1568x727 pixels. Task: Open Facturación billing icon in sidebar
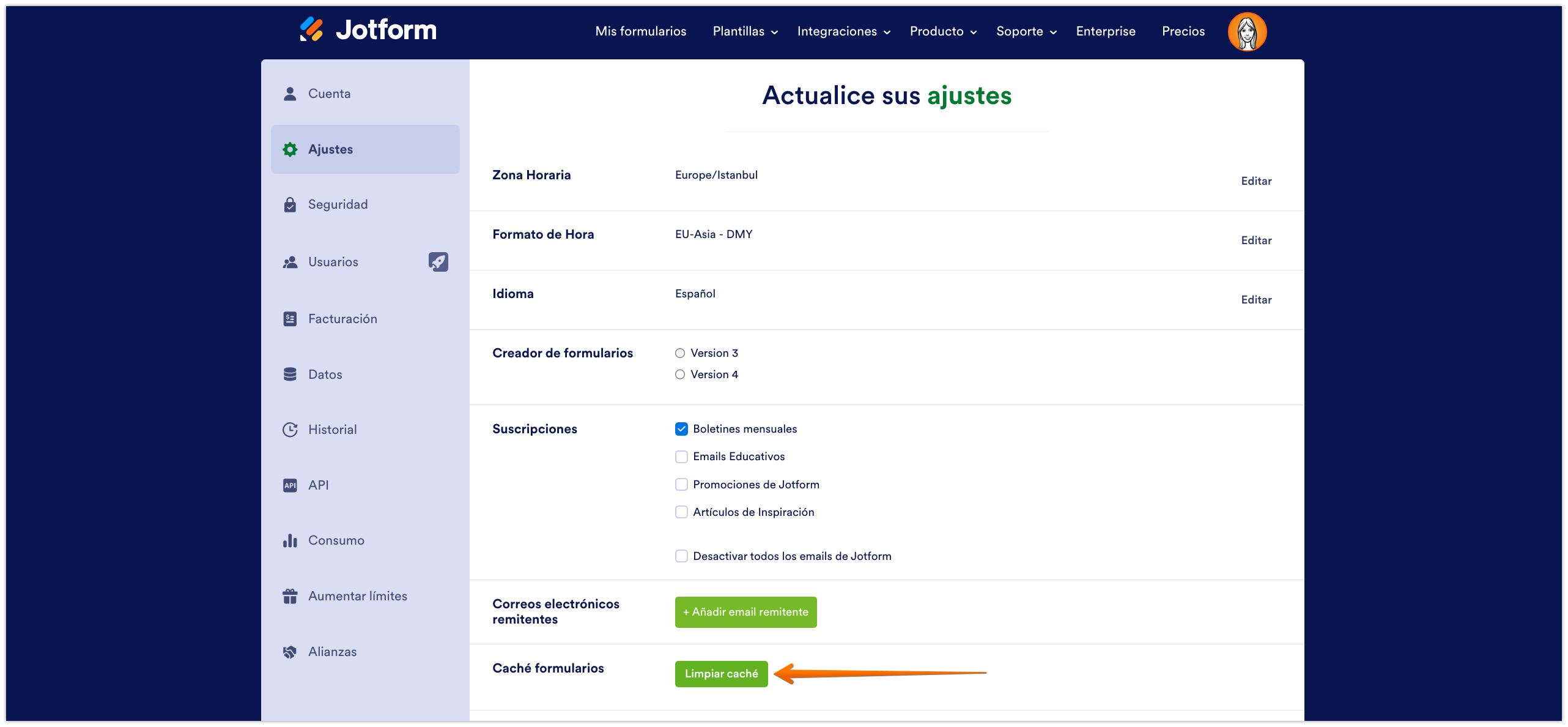click(290, 319)
